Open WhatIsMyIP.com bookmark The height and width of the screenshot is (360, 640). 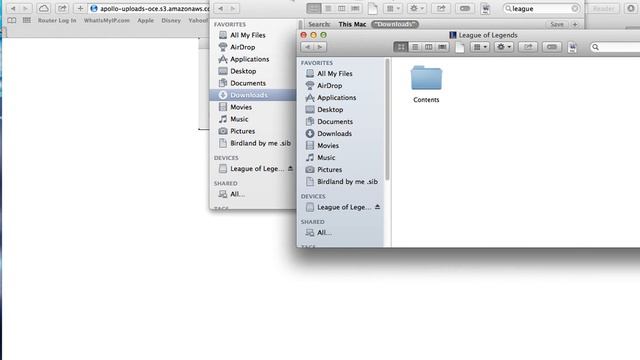pos(107,20)
